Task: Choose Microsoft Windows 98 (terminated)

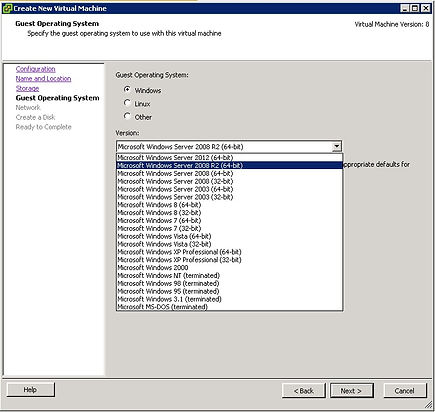Action: click(x=229, y=283)
